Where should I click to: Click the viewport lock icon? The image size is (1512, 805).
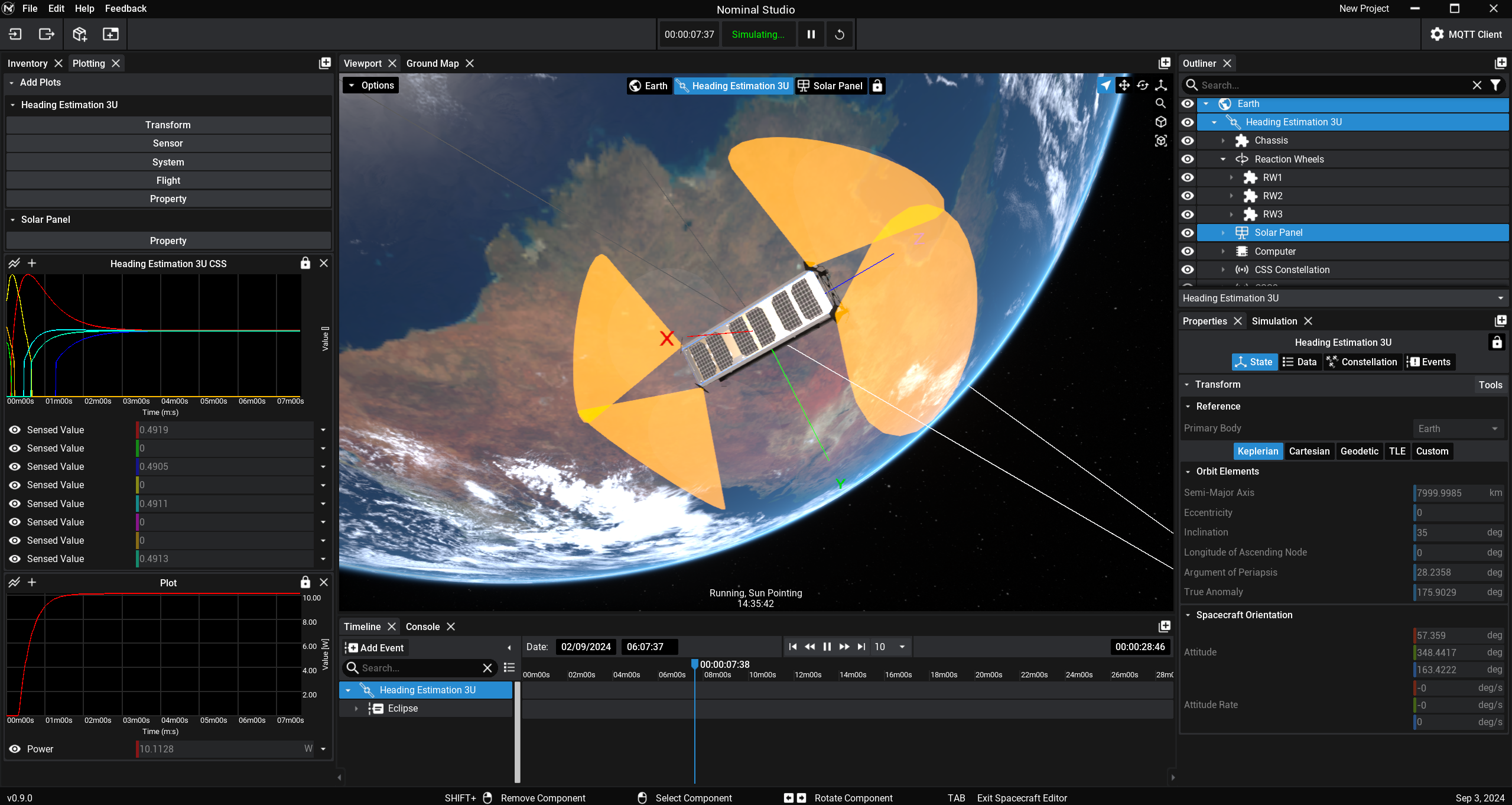point(877,86)
